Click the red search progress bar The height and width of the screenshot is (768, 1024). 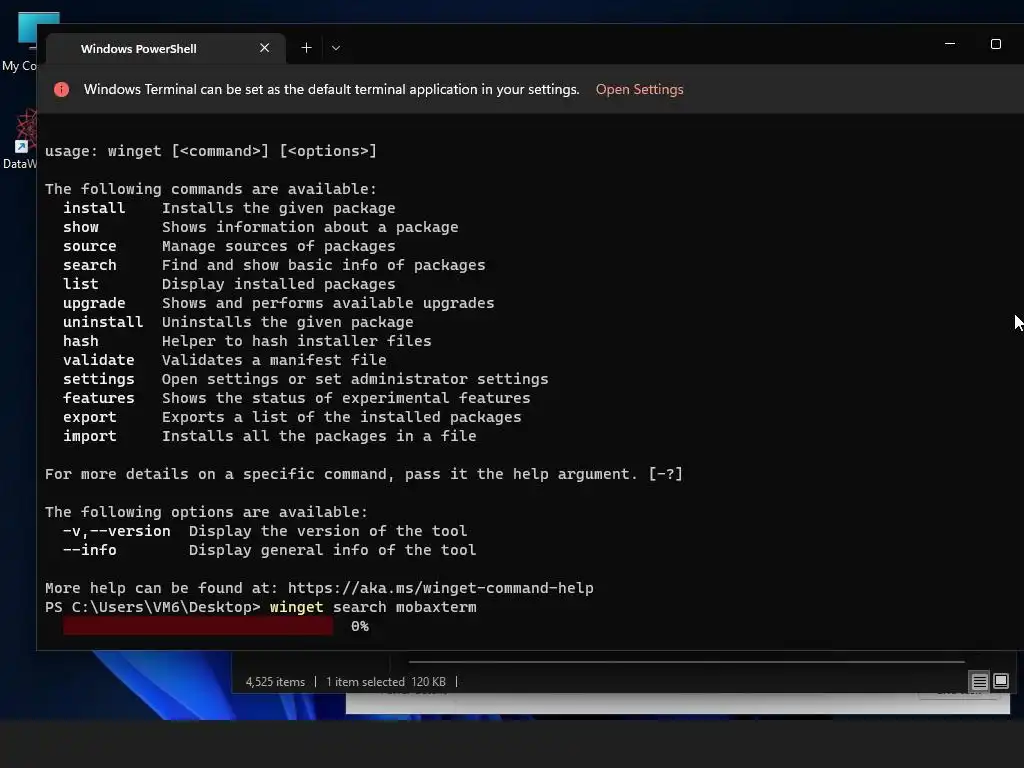[198, 626]
